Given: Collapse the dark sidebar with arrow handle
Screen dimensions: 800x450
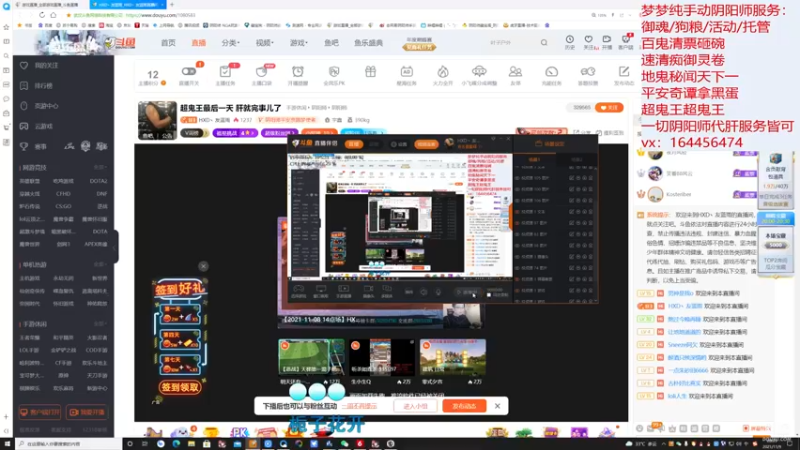Looking at the screenshot, I should (116, 247).
